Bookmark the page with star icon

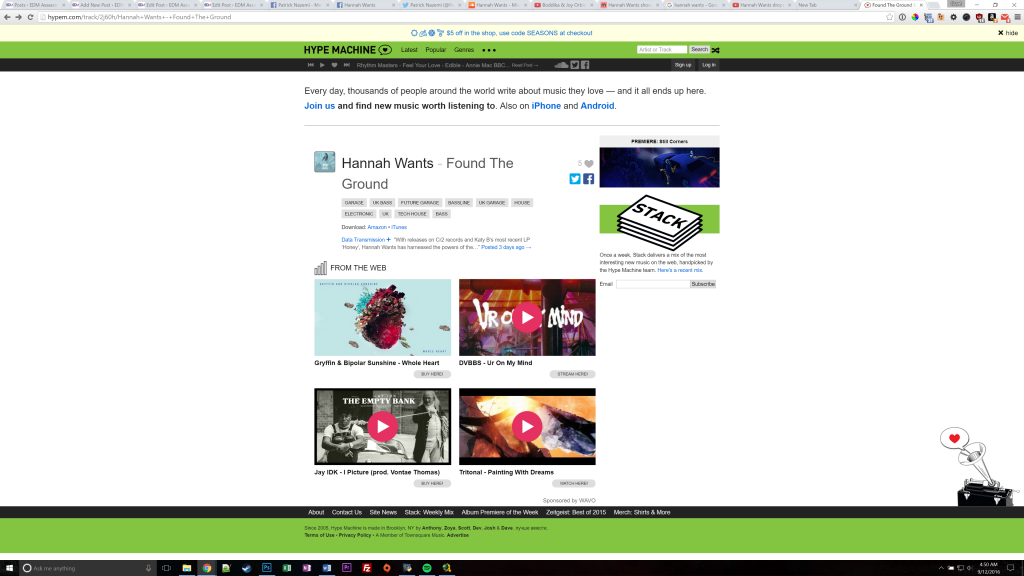pyautogui.click(x=889, y=17)
